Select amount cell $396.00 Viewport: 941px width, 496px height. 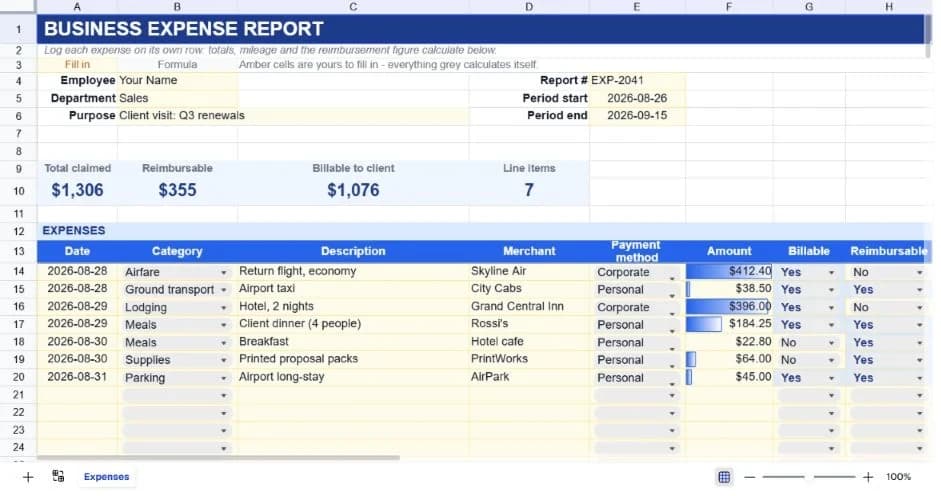pos(729,306)
